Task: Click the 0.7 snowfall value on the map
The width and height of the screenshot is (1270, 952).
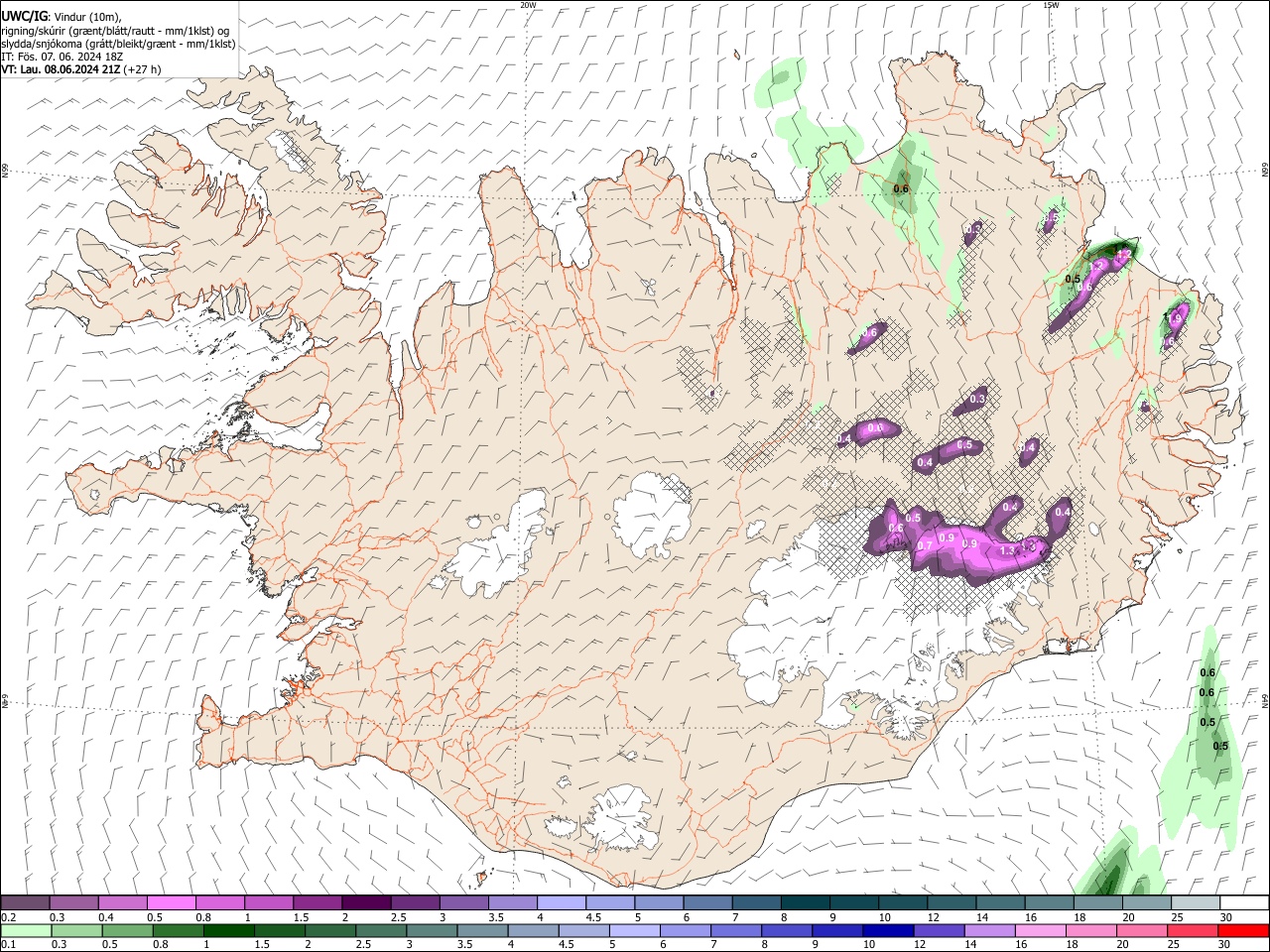Action: point(924,545)
